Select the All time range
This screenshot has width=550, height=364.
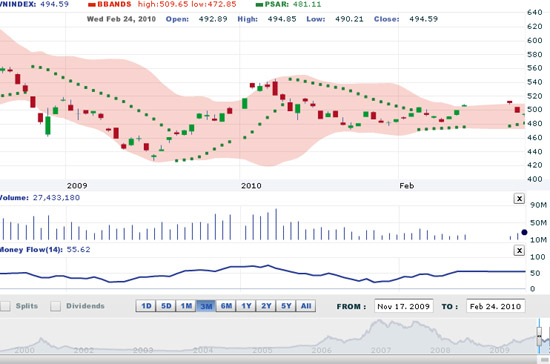click(x=306, y=306)
